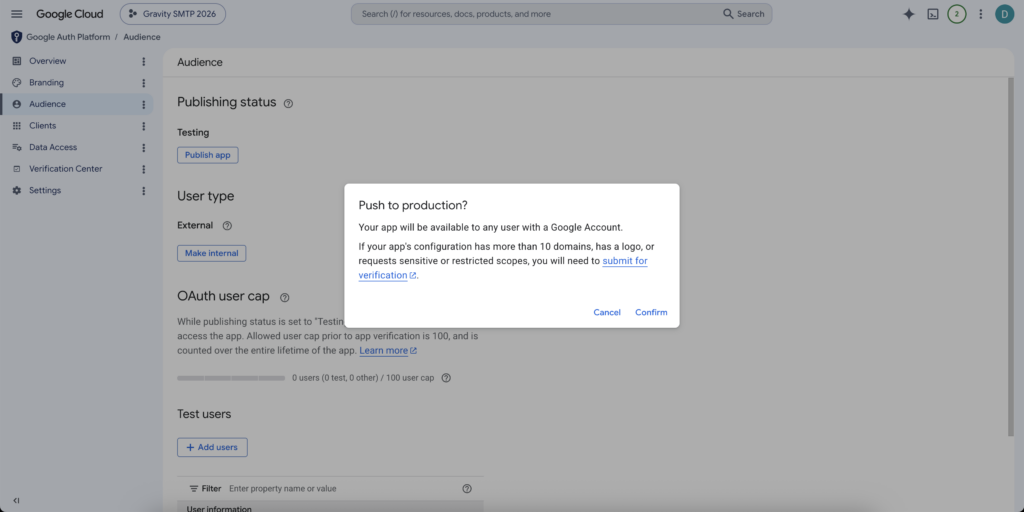
Task: Click the Clients grid icon
Action: pyautogui.click(x=17, y=125)
